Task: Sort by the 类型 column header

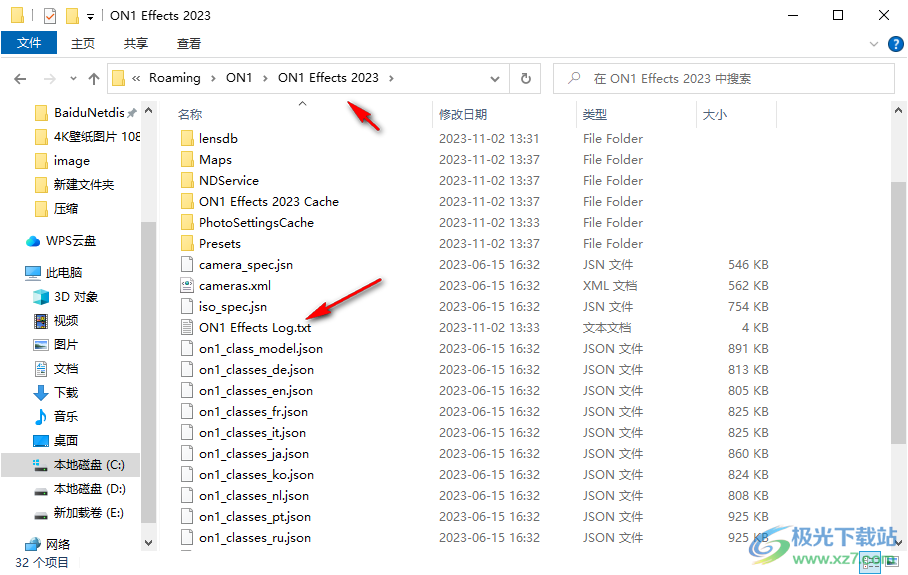Action: coord(595,115)
